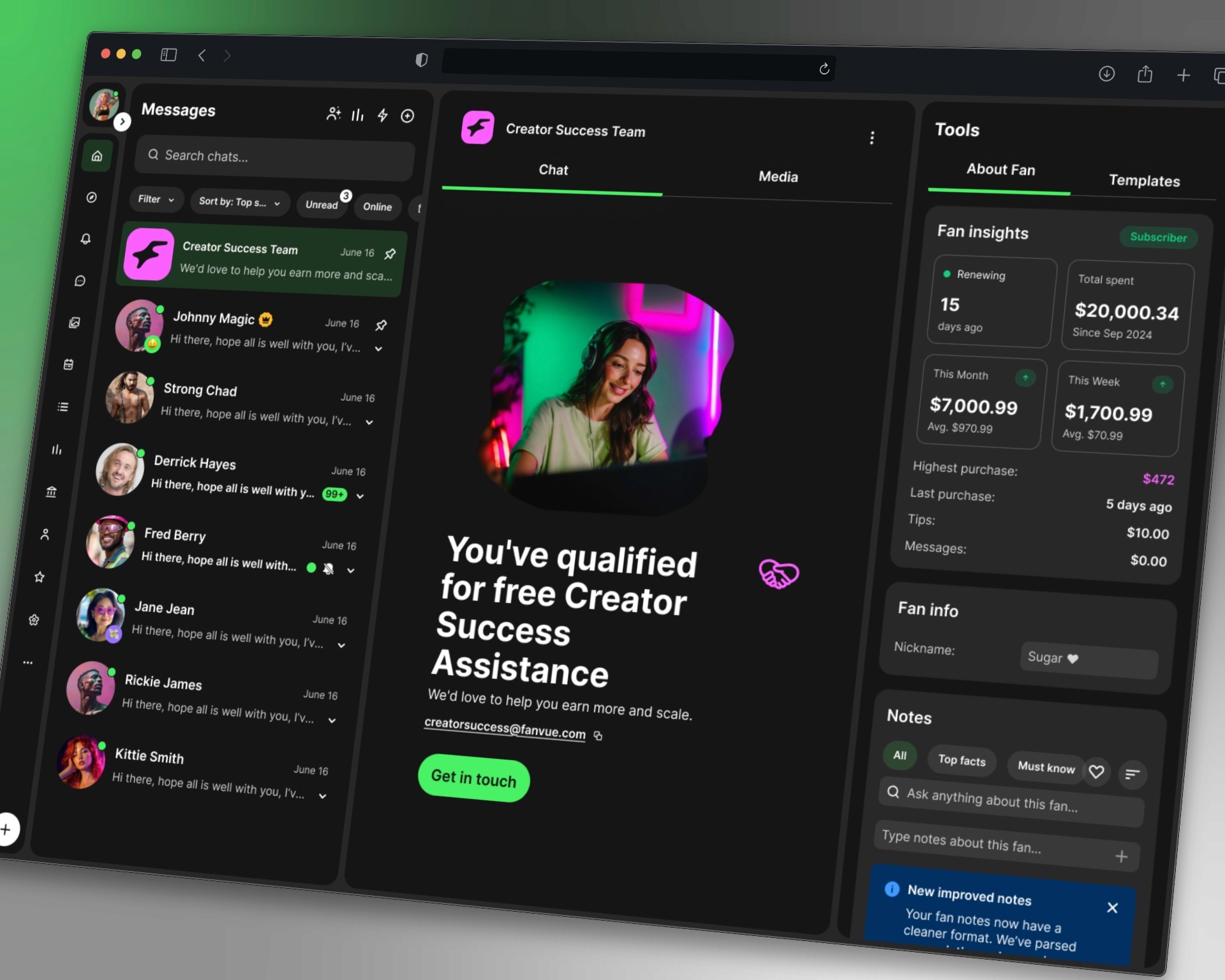Open the Filter dropdown

156,199
